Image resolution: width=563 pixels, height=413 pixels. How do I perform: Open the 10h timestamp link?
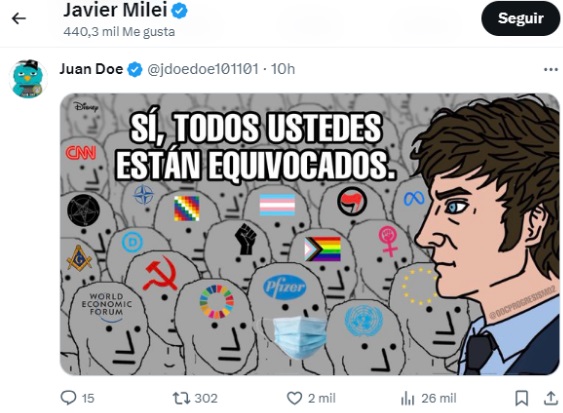tap(283, 69)
